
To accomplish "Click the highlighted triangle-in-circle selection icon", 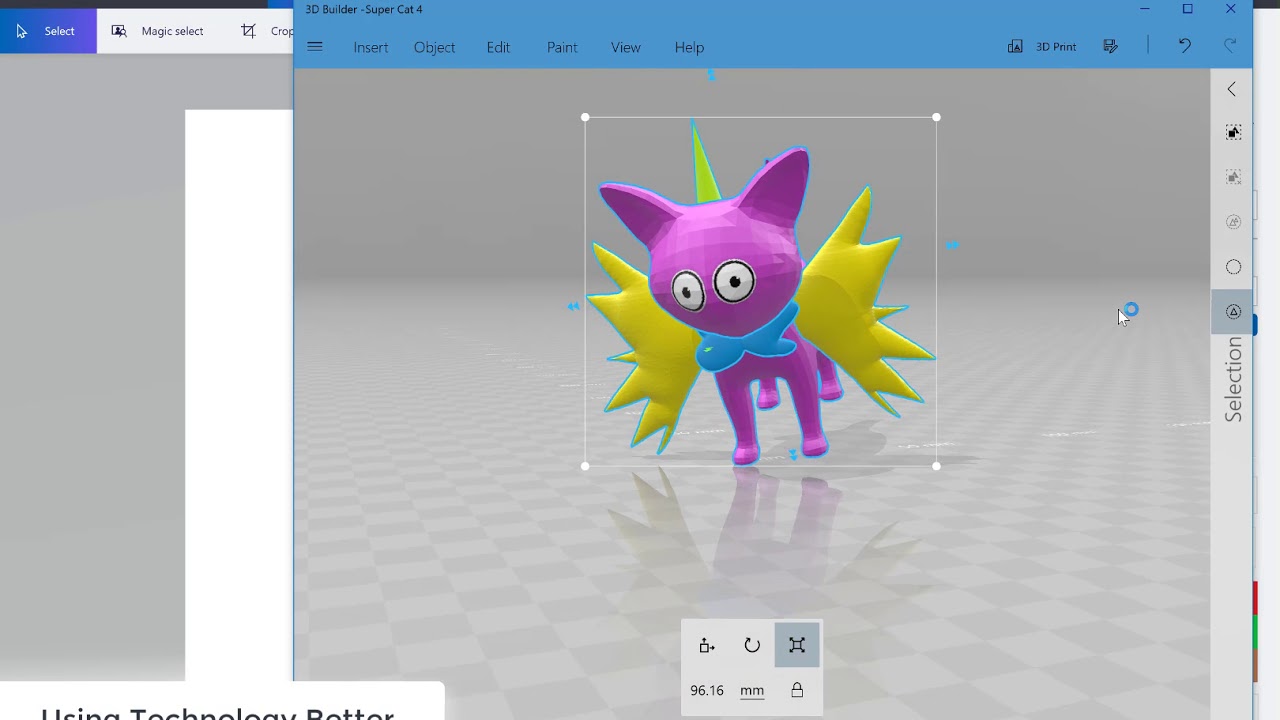I will 1233,312.
